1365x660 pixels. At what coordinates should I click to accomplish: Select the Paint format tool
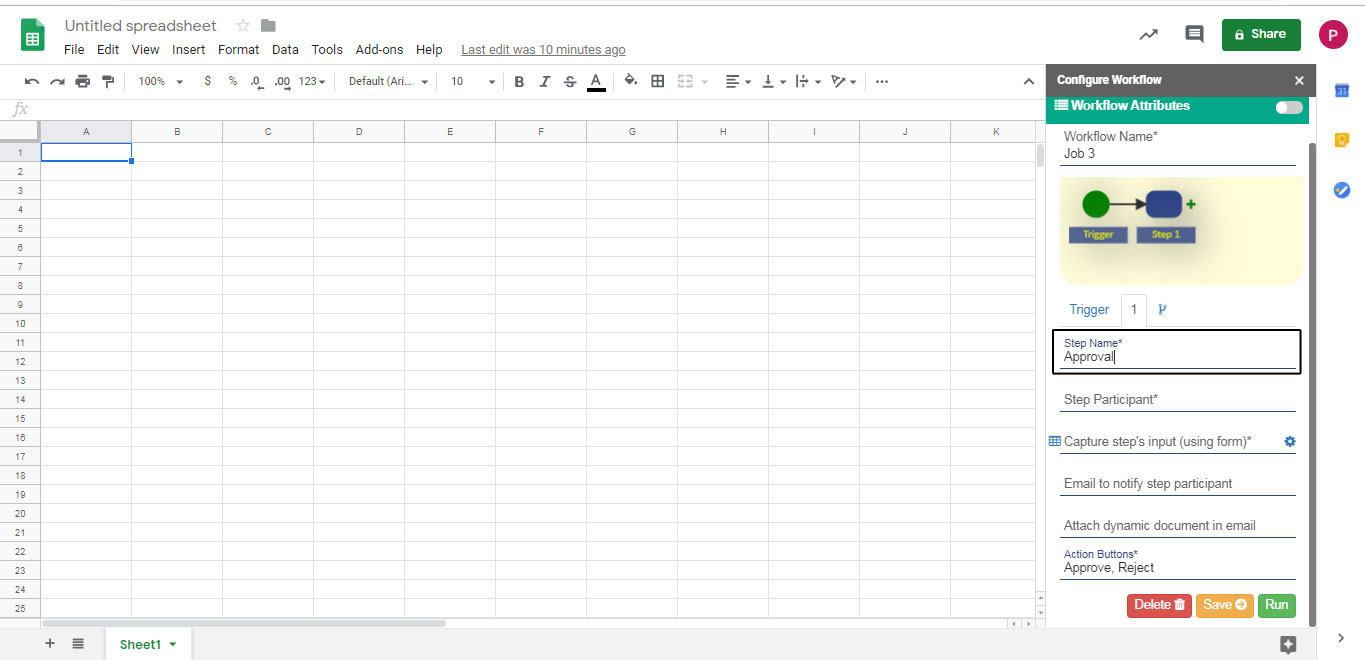pyautogui.click(x=108, y=82)
